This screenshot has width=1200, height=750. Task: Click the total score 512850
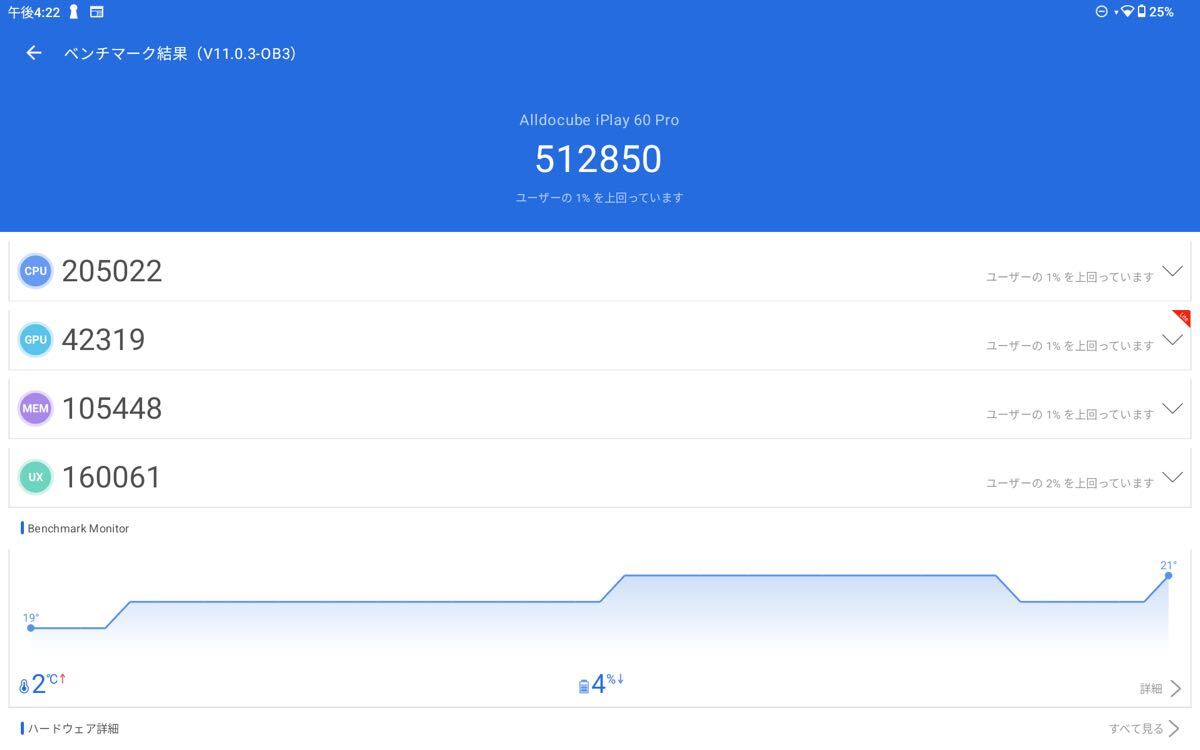click(598, 160)
